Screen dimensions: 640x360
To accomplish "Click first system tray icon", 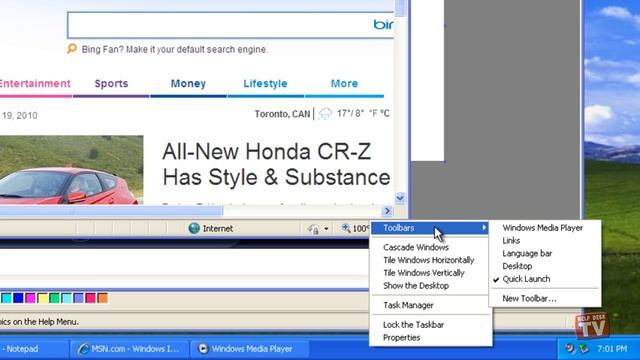I will 569,349.
